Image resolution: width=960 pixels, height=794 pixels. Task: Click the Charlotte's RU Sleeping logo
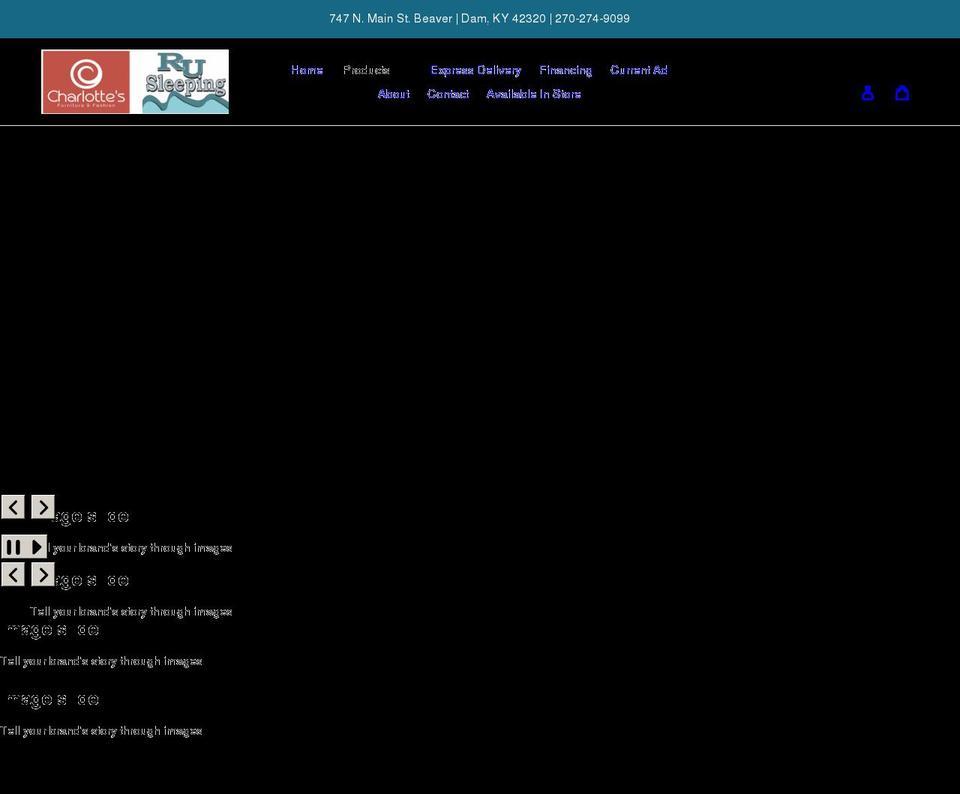point(135,81)
